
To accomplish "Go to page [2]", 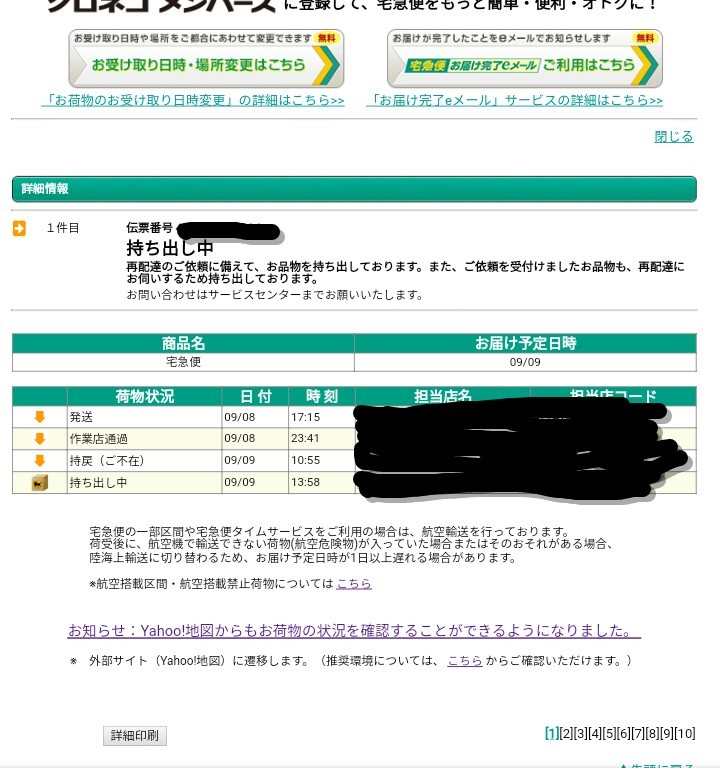I will pos(566,733).
